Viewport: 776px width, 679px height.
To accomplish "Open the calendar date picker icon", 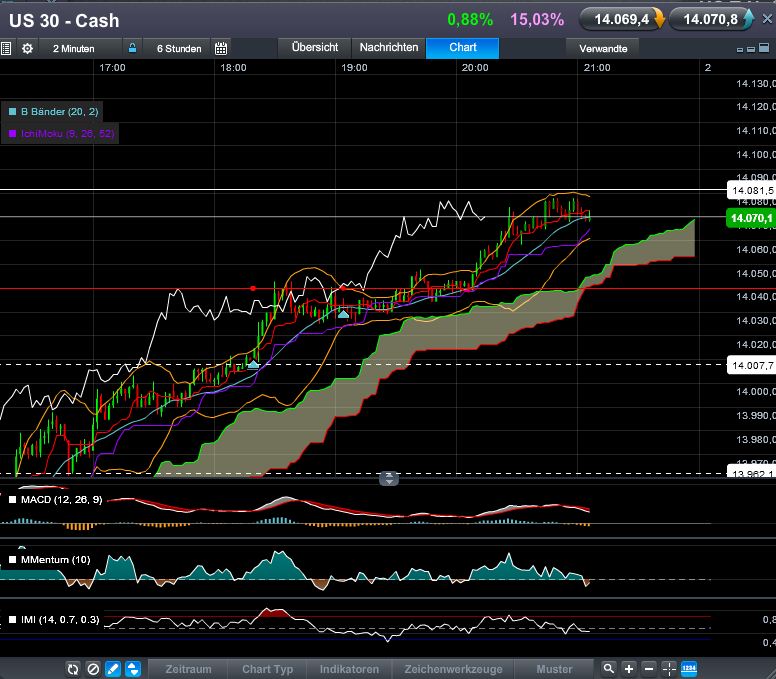I will click(221, 48).
